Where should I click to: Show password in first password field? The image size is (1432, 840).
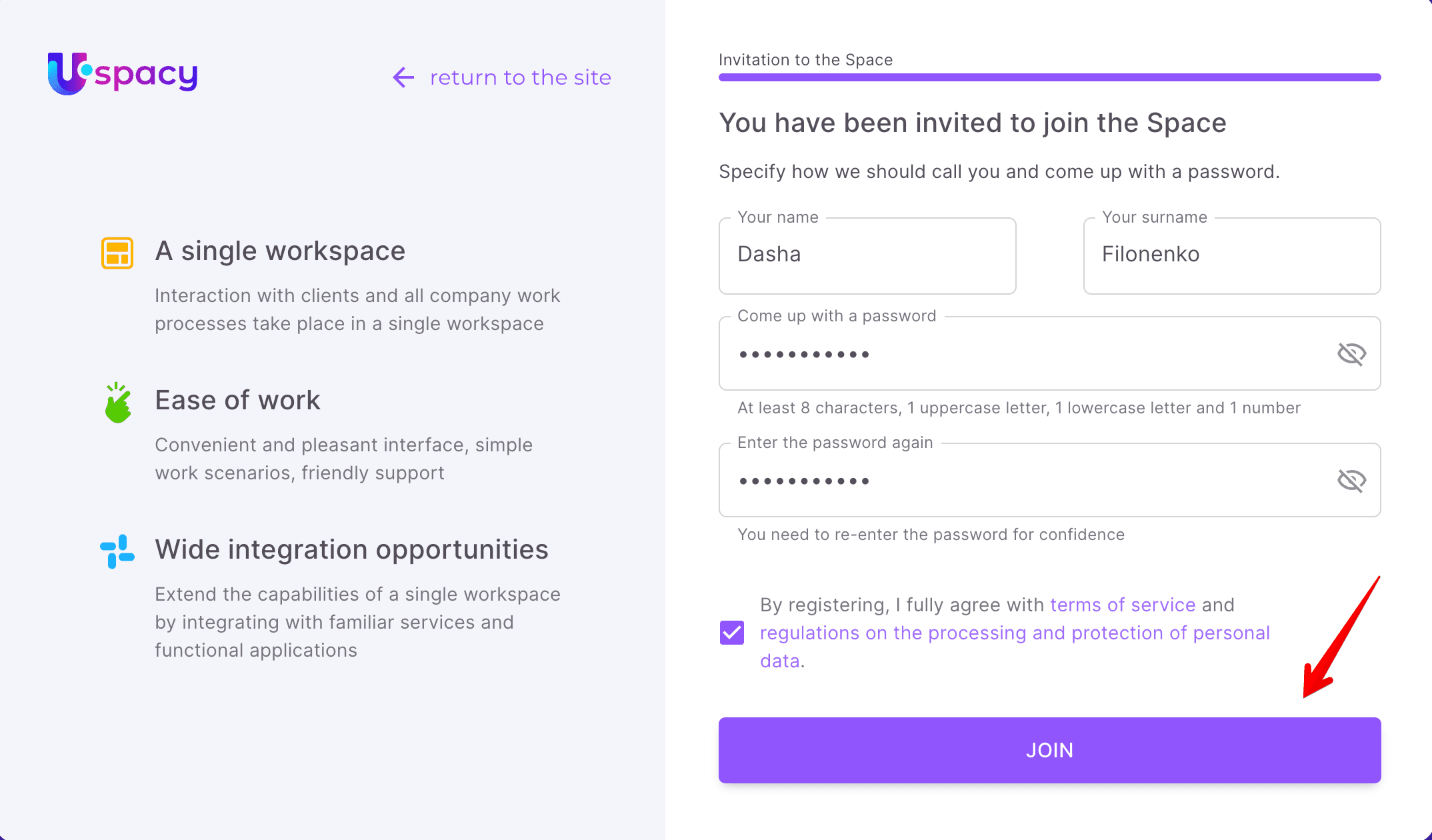tap(1351, 354)
